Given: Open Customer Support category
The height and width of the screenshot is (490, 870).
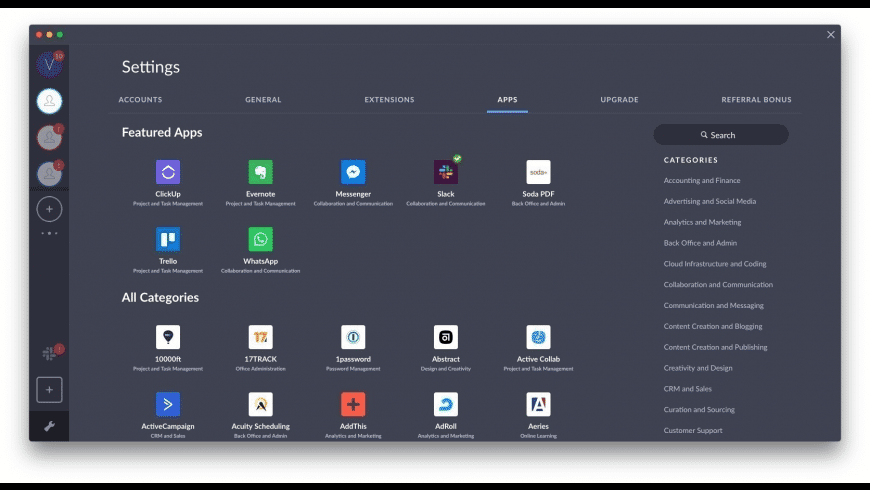Looking at the screenshot, I should pyautogui.click(x=693, y=431).
